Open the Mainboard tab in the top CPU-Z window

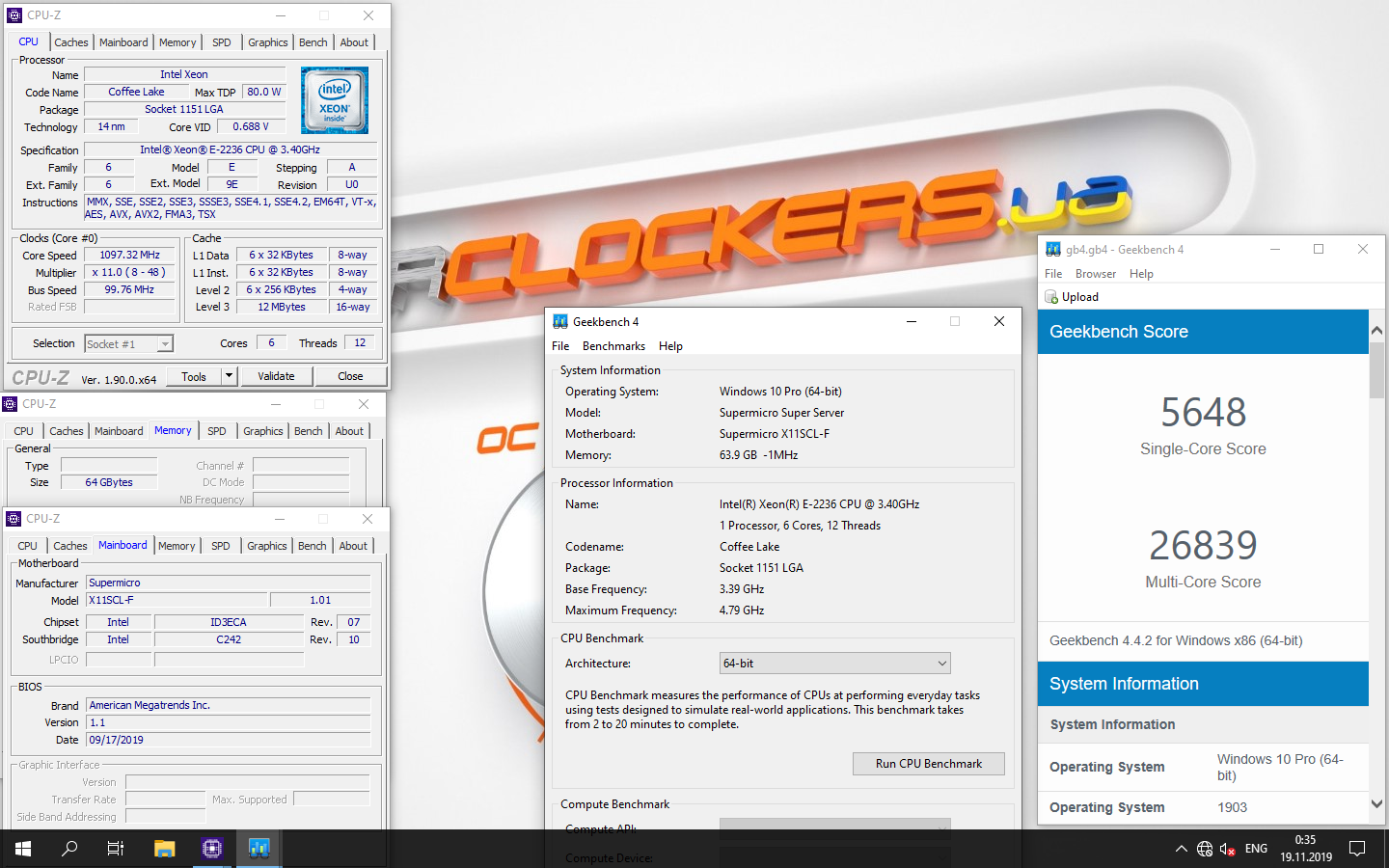pyautogui.click(x=123, y=42)
